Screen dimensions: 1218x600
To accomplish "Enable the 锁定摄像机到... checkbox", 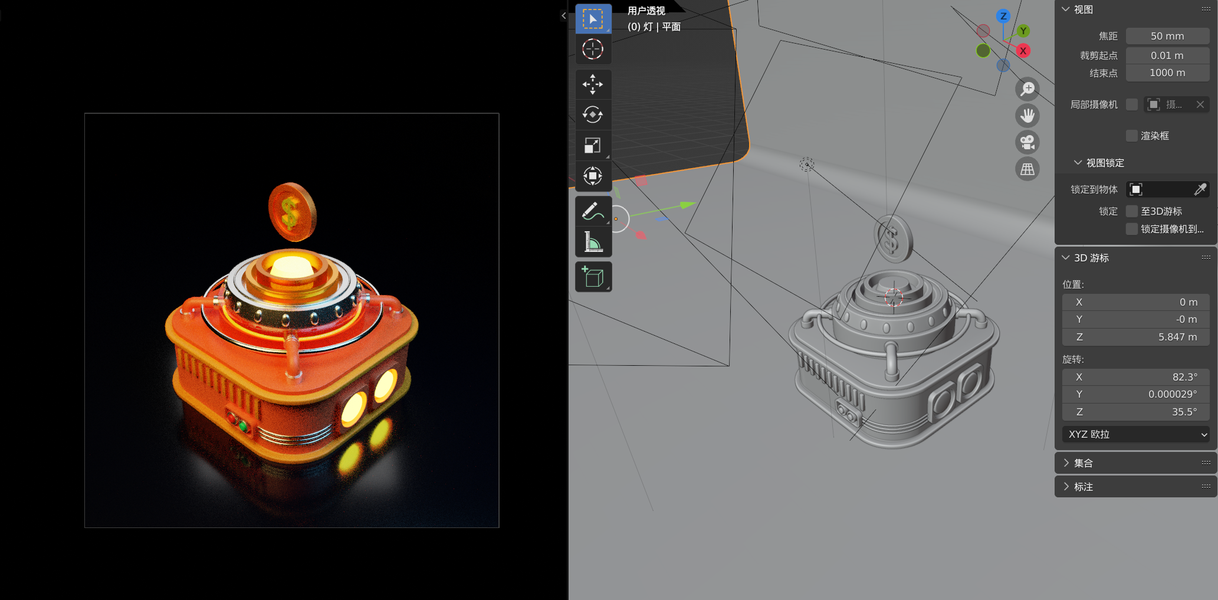I will [x=1132, y=229].
